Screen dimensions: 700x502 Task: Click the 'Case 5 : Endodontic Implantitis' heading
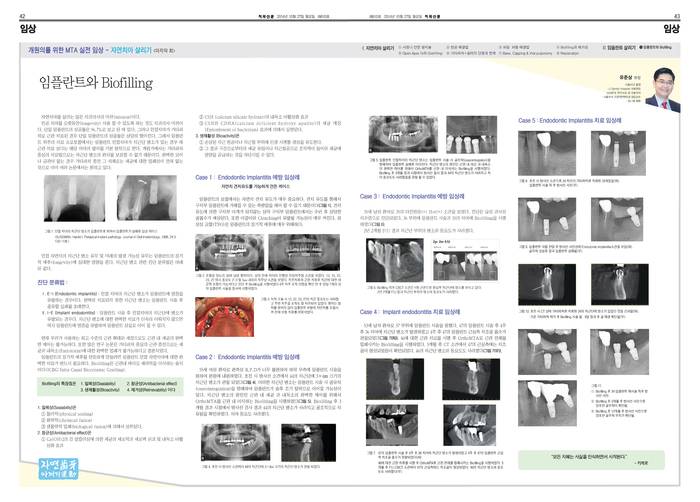[570, 121]
